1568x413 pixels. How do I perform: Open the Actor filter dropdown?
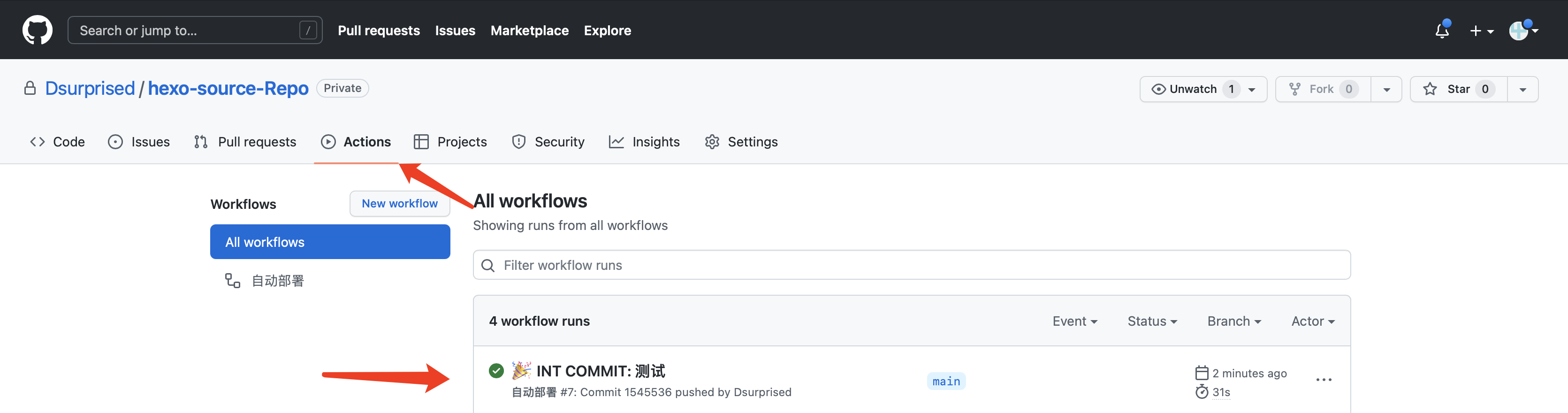(1312, 321)
